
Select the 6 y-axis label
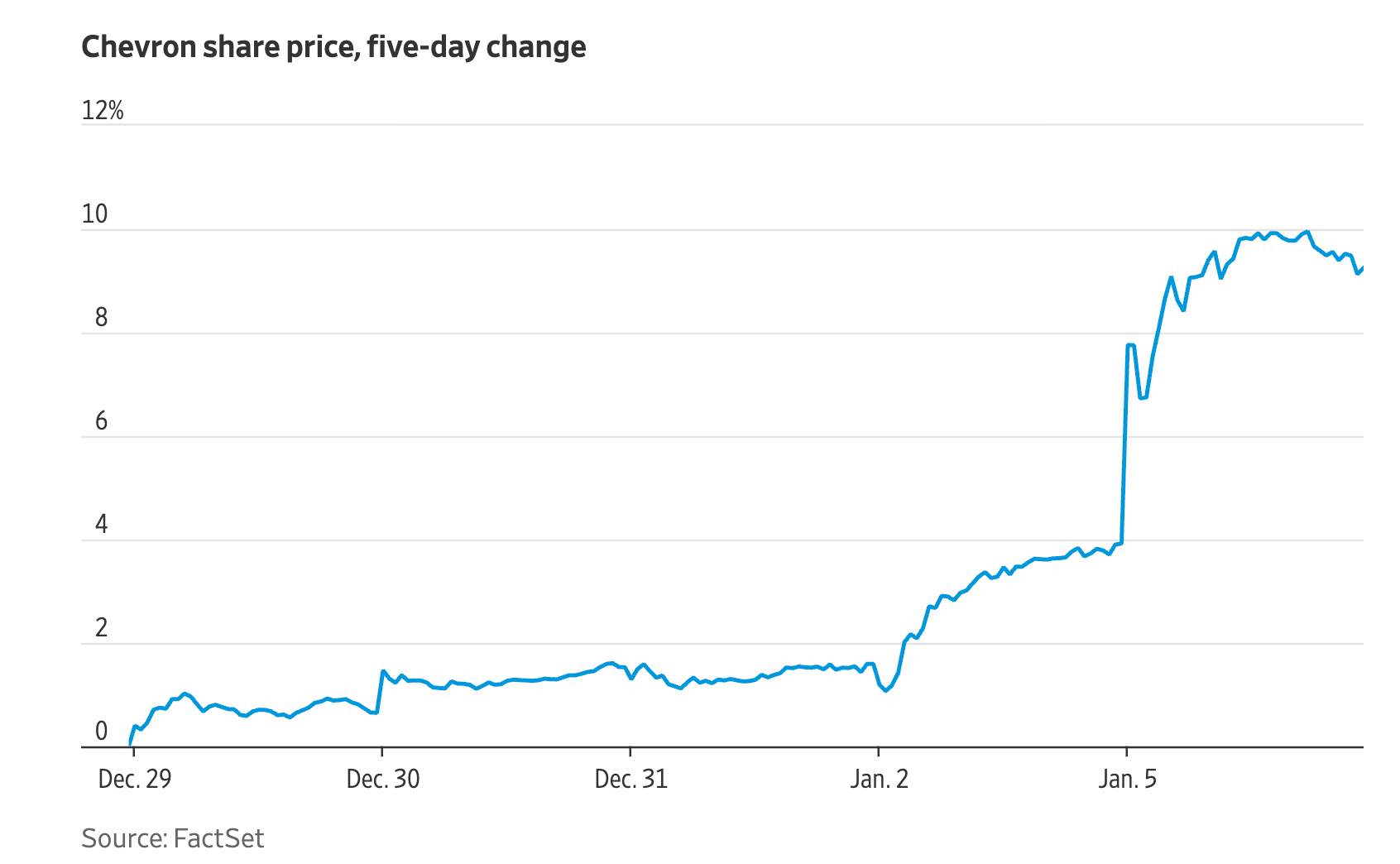[101, 421]
